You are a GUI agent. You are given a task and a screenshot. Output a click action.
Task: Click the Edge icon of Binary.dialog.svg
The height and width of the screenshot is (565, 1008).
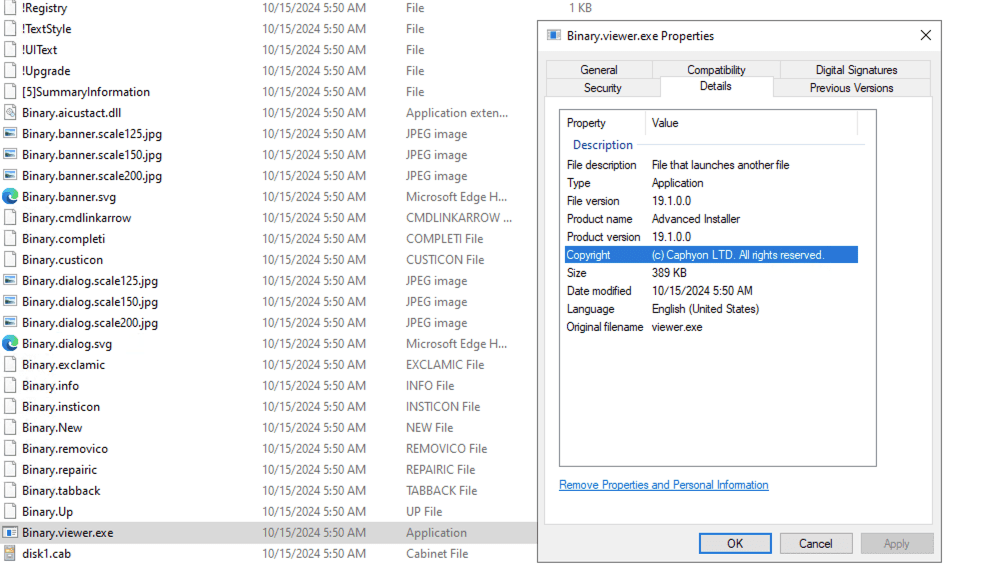(x=10, y=344)
